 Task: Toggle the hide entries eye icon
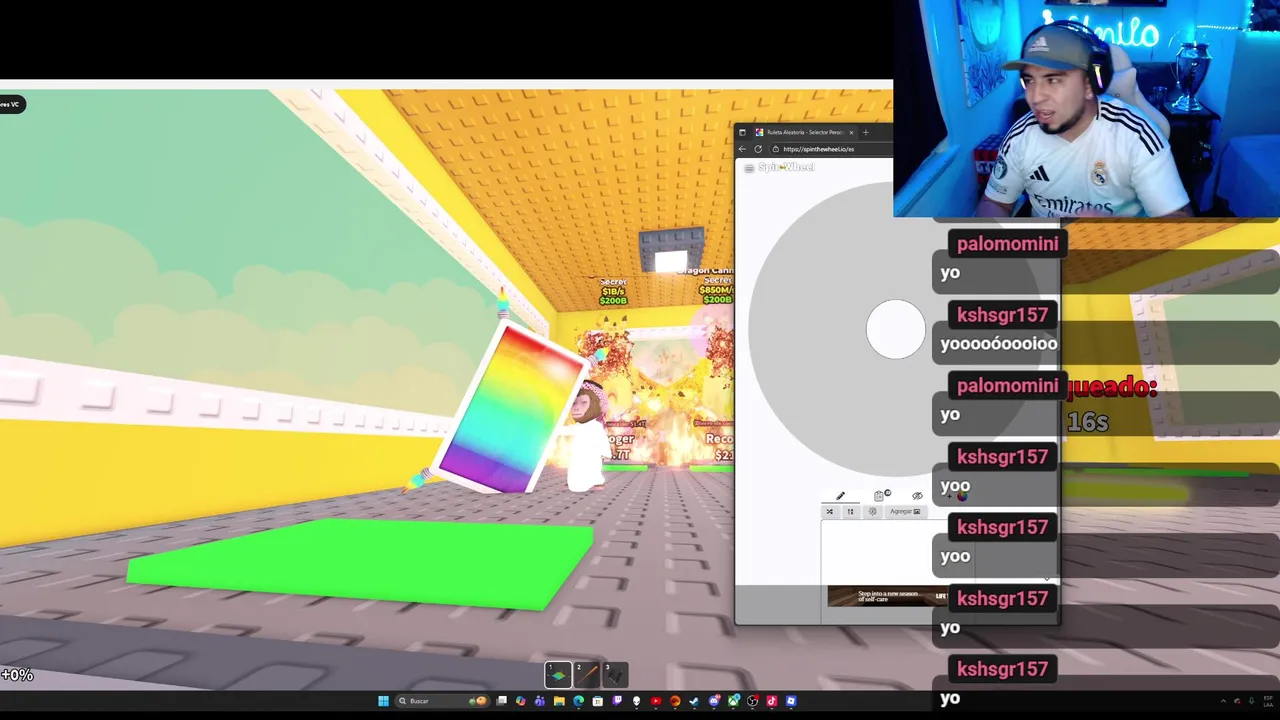coord(918,496)
